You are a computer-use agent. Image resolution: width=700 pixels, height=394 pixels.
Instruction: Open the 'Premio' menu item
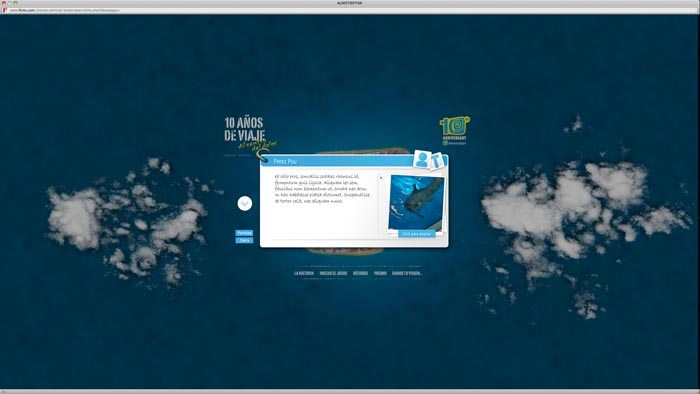(380, 273)
